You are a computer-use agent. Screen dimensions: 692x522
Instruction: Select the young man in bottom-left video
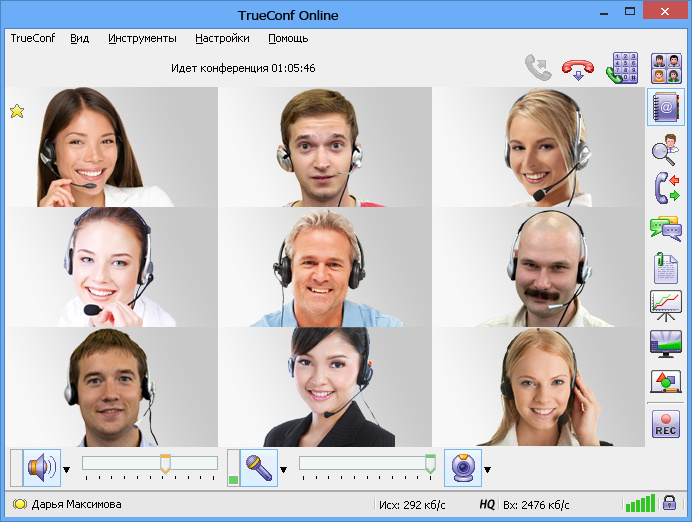point(112,387)
